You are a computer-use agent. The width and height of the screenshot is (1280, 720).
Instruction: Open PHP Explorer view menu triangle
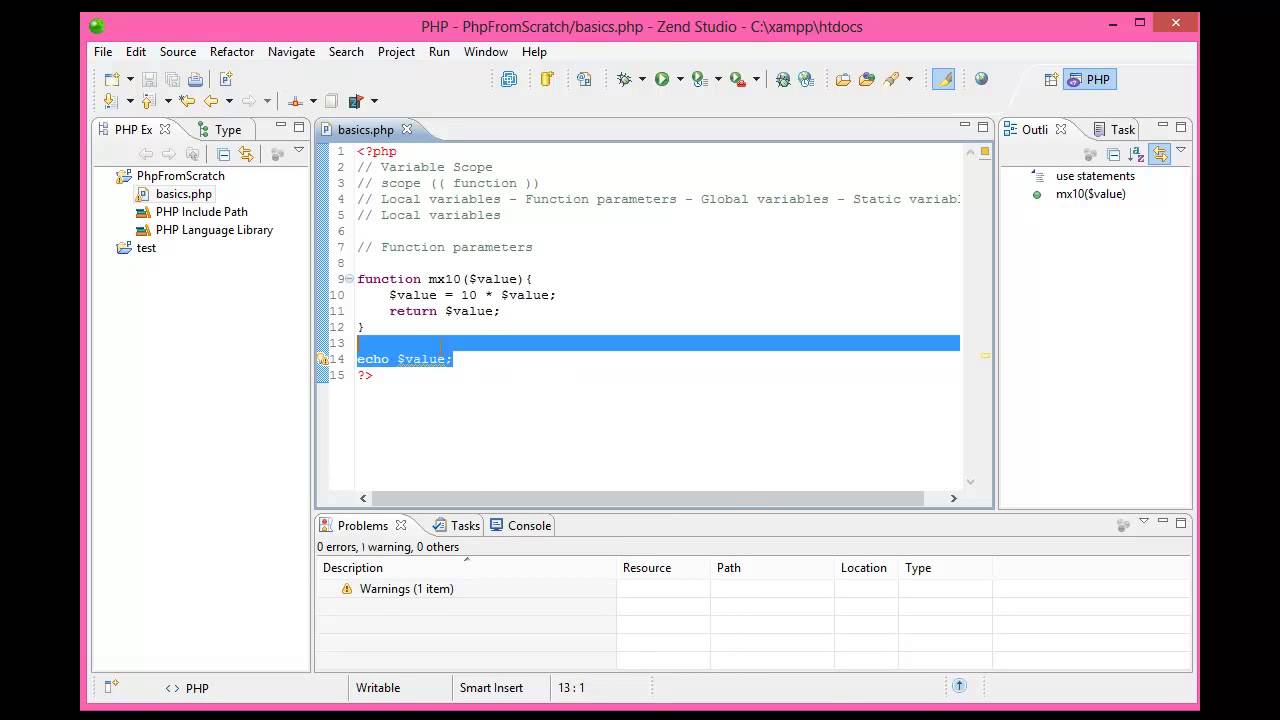pyautogui.click(x=299, y=150)
